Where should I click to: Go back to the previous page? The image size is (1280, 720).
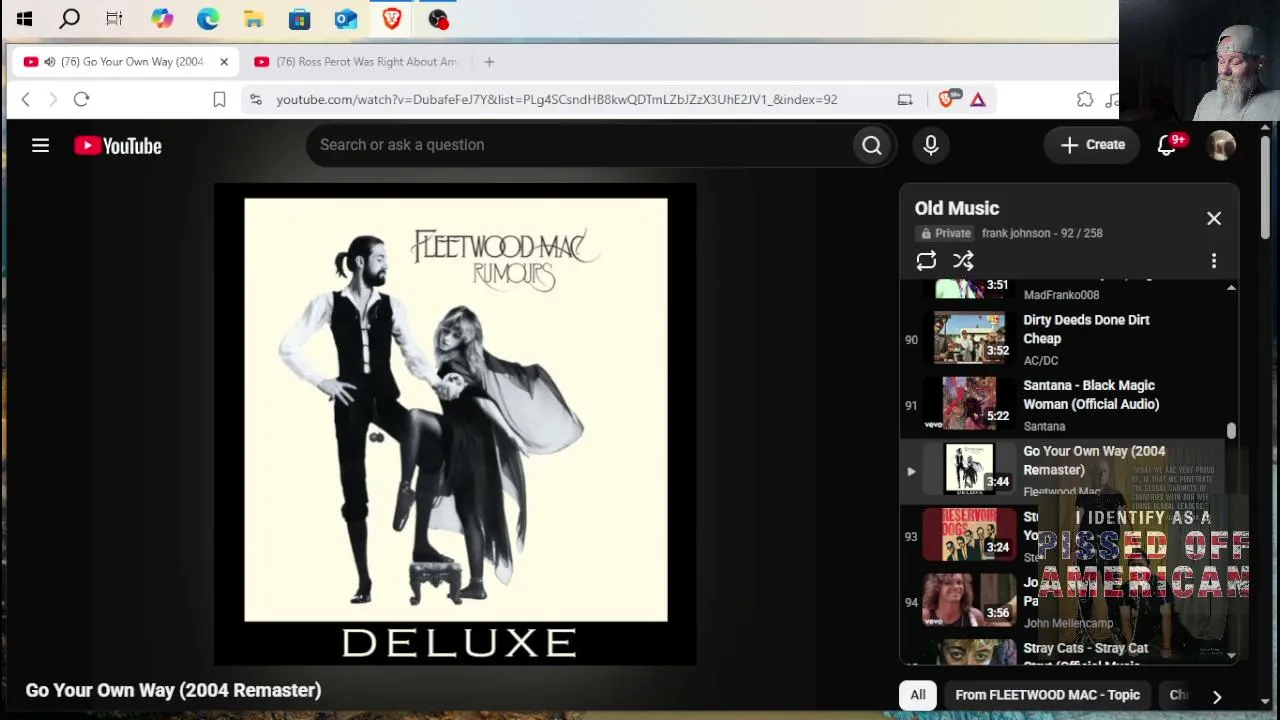tap(26, 99)
